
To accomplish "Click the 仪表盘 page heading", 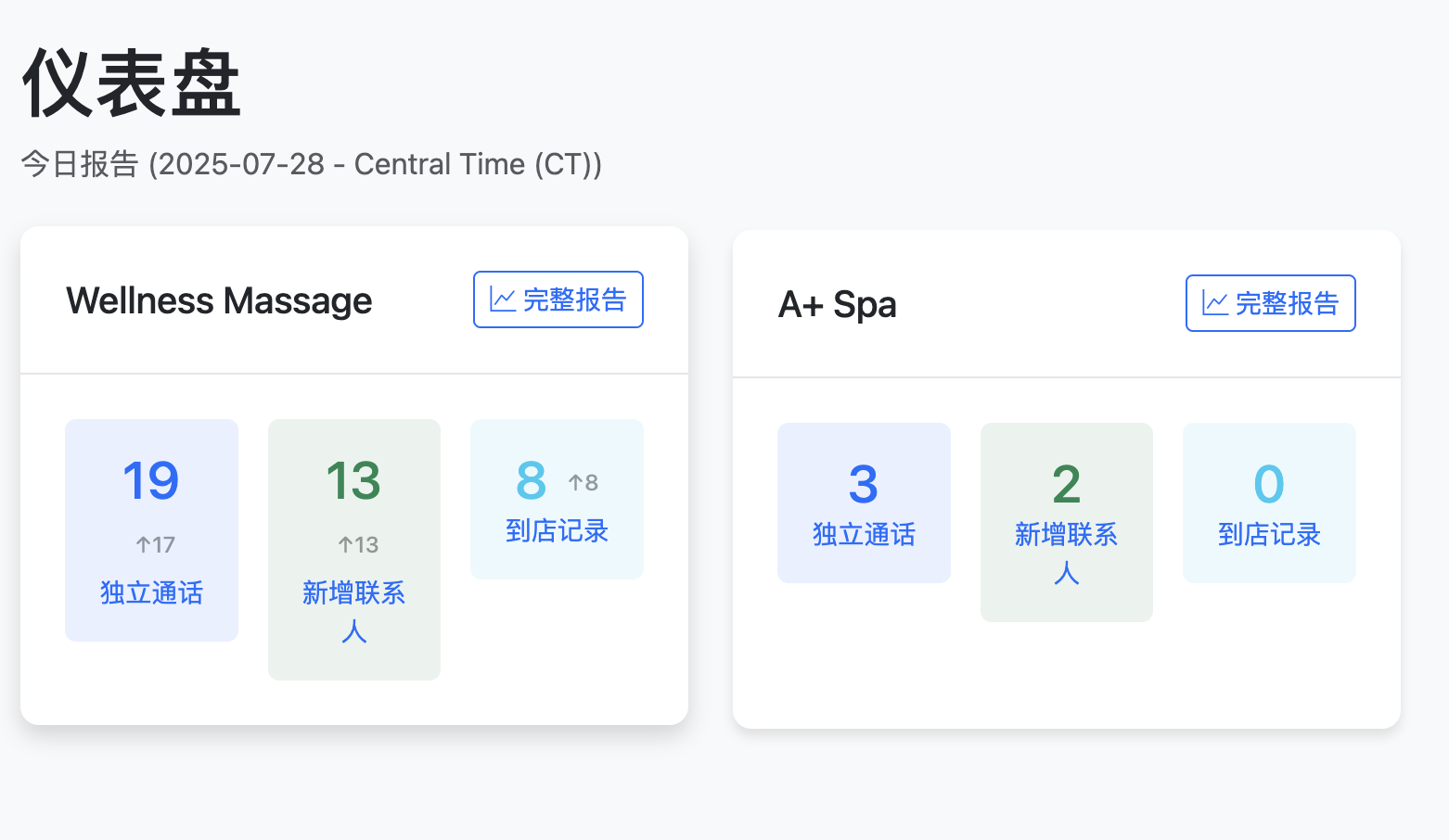I will point(132,83).
